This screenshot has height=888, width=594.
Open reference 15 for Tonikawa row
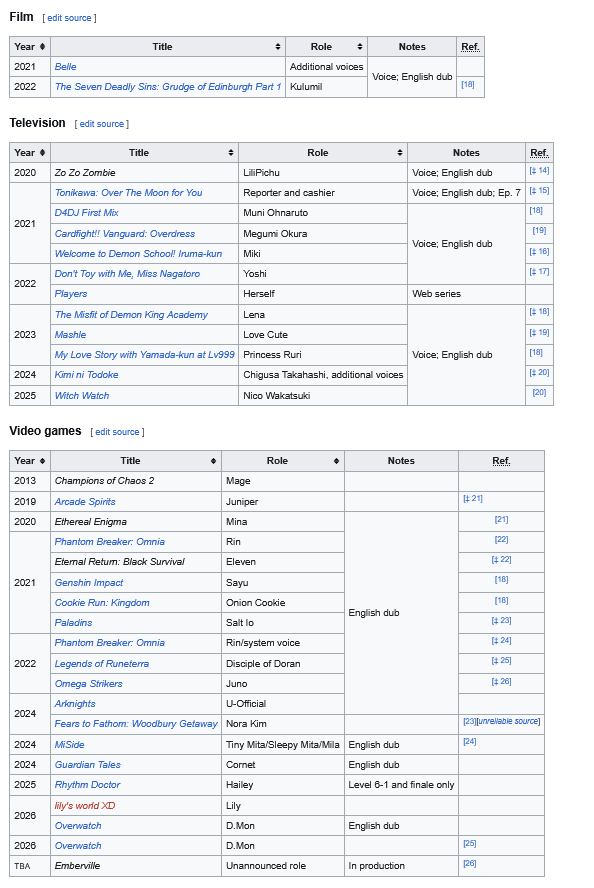point(539,190)
